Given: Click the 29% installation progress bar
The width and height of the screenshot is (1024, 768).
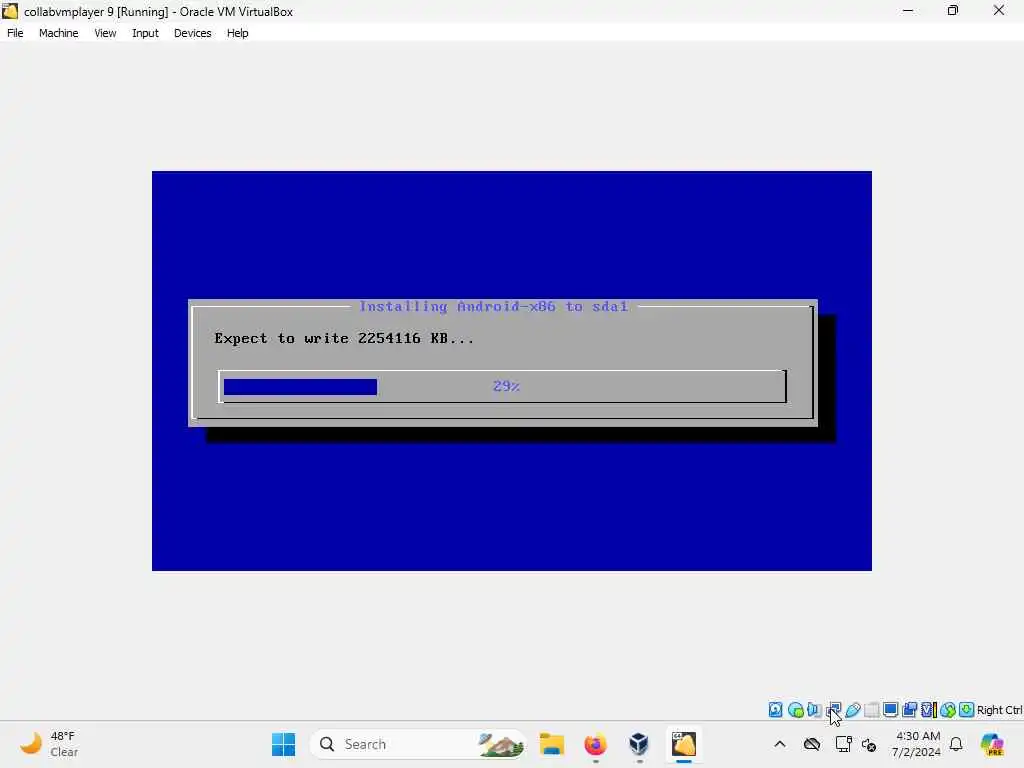Looking at the screenshot, I should (x=502, y=387).
